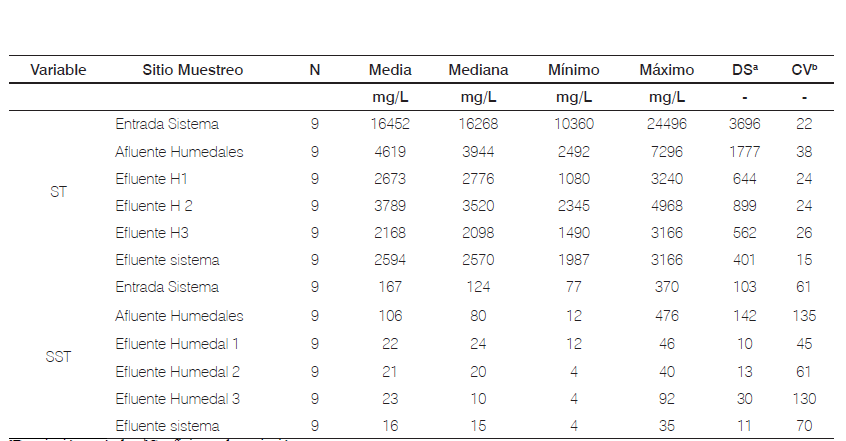Click the Efluente H 2 row label
The width and height of the screenshot is (846, 441).
pyautogui.click(x=153, y=206)
